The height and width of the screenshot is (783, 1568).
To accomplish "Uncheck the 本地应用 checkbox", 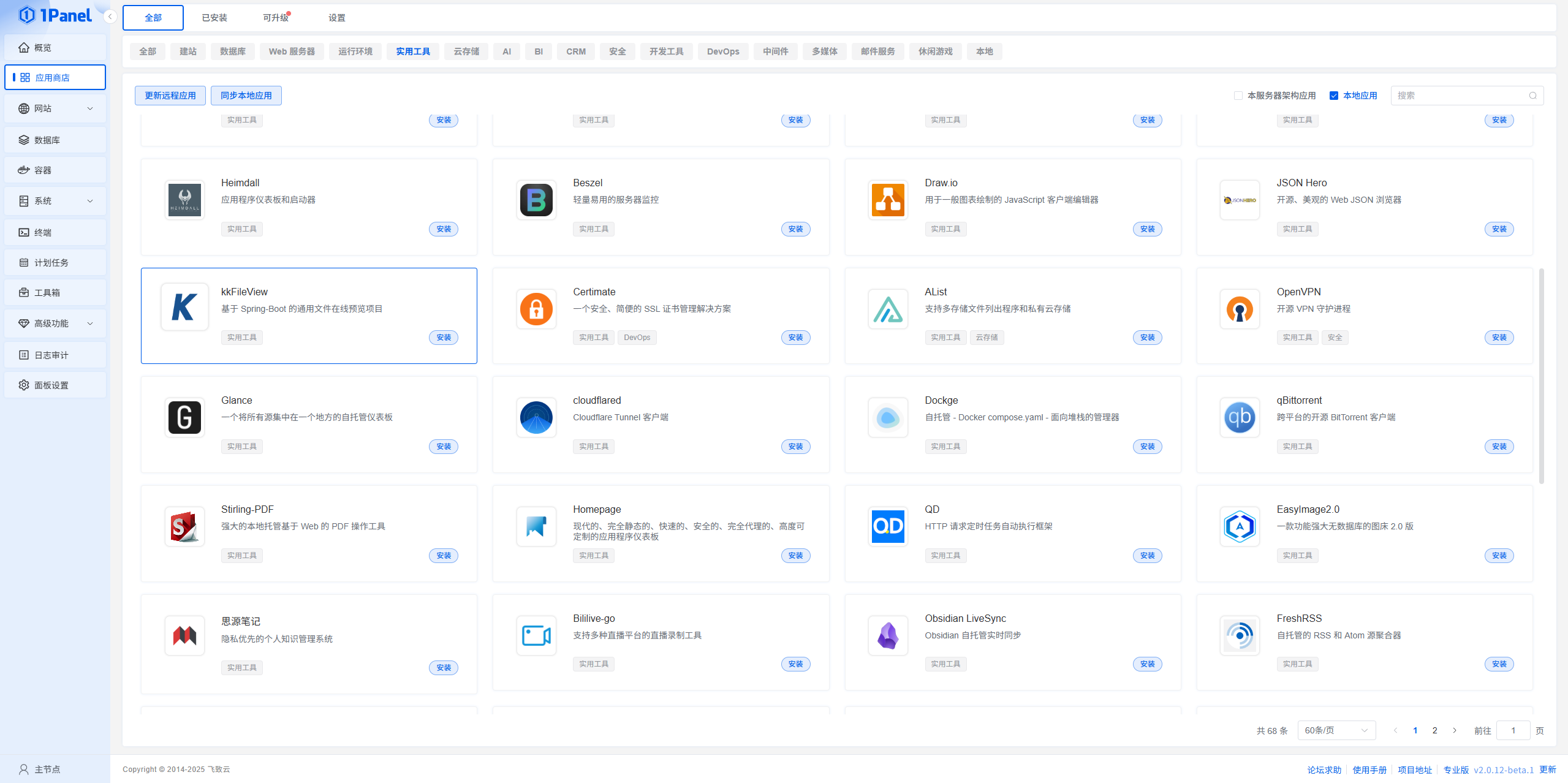I will tap(1334, 96).
